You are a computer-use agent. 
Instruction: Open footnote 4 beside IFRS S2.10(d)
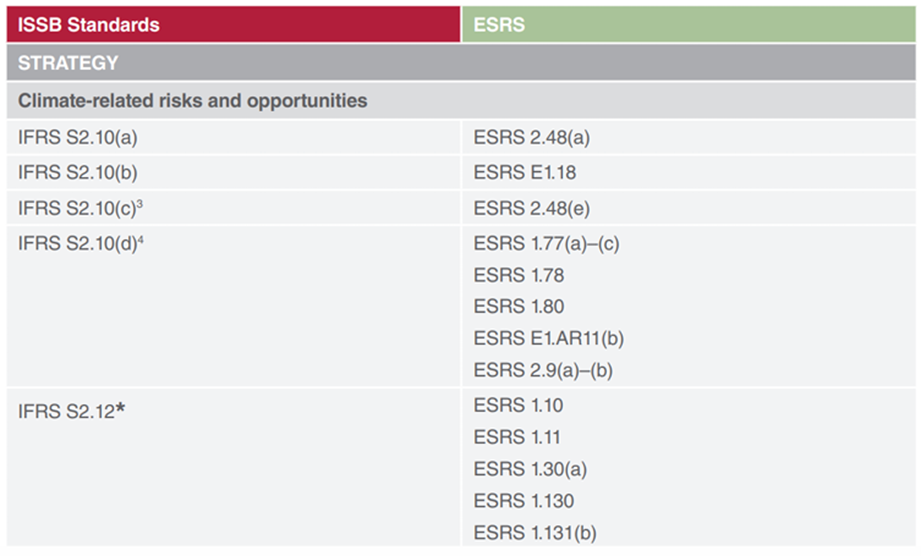pyautogui.click(x=141, y=238)
